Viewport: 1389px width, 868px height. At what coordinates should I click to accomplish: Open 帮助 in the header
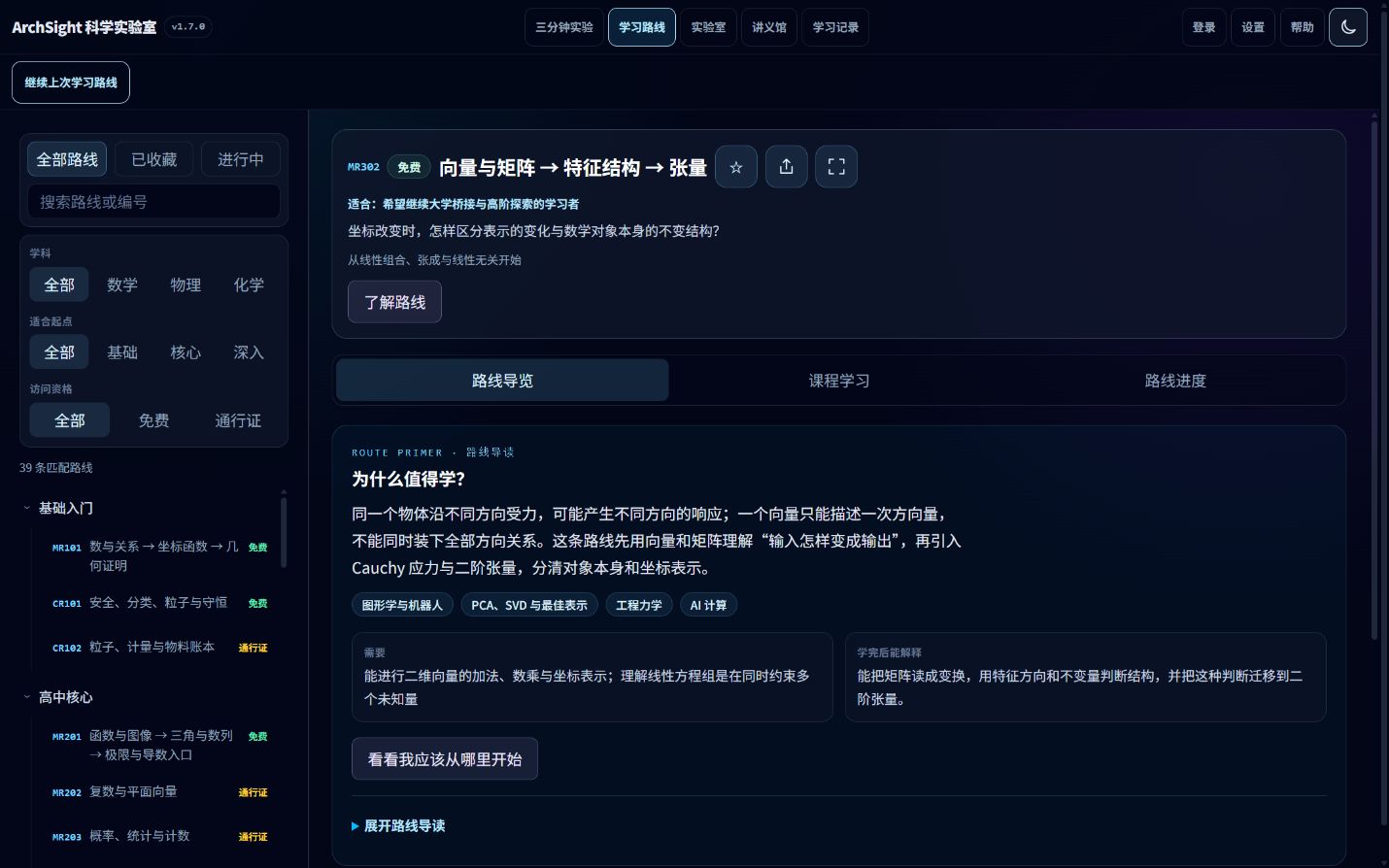(x=1303, y=27)
